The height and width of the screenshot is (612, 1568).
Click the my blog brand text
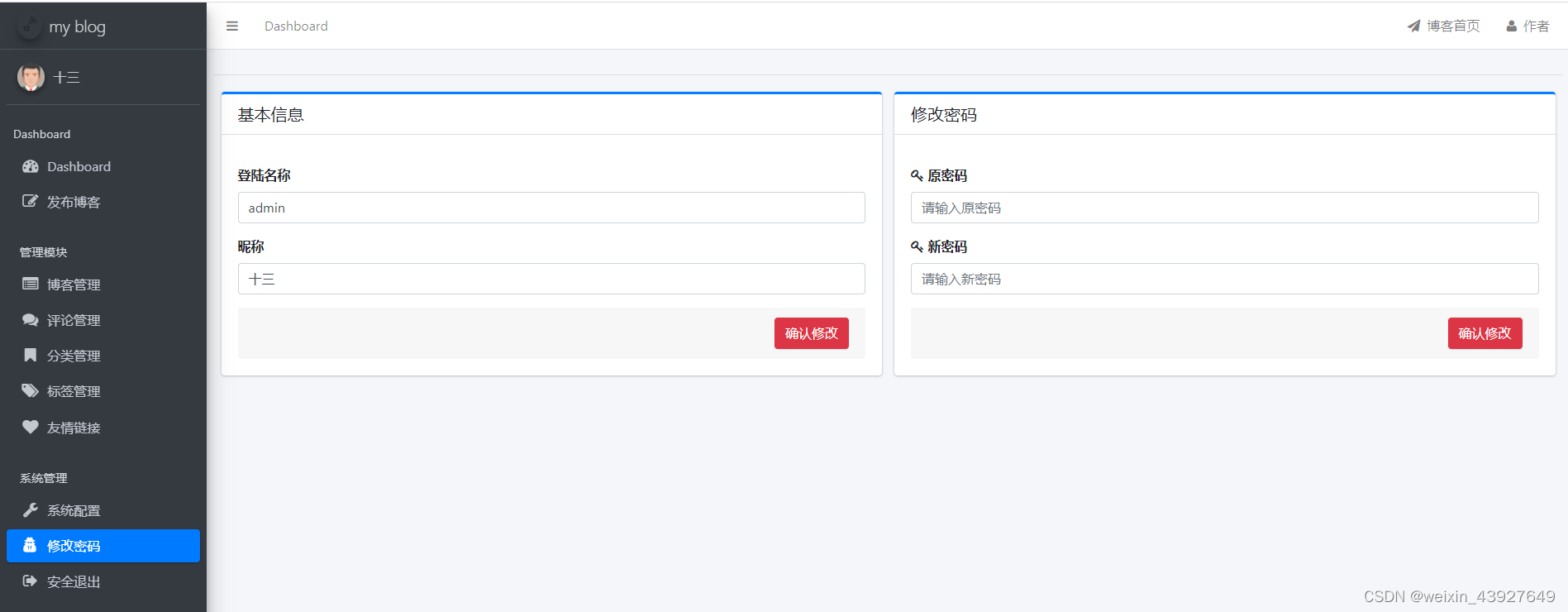(x=77, y=26)
